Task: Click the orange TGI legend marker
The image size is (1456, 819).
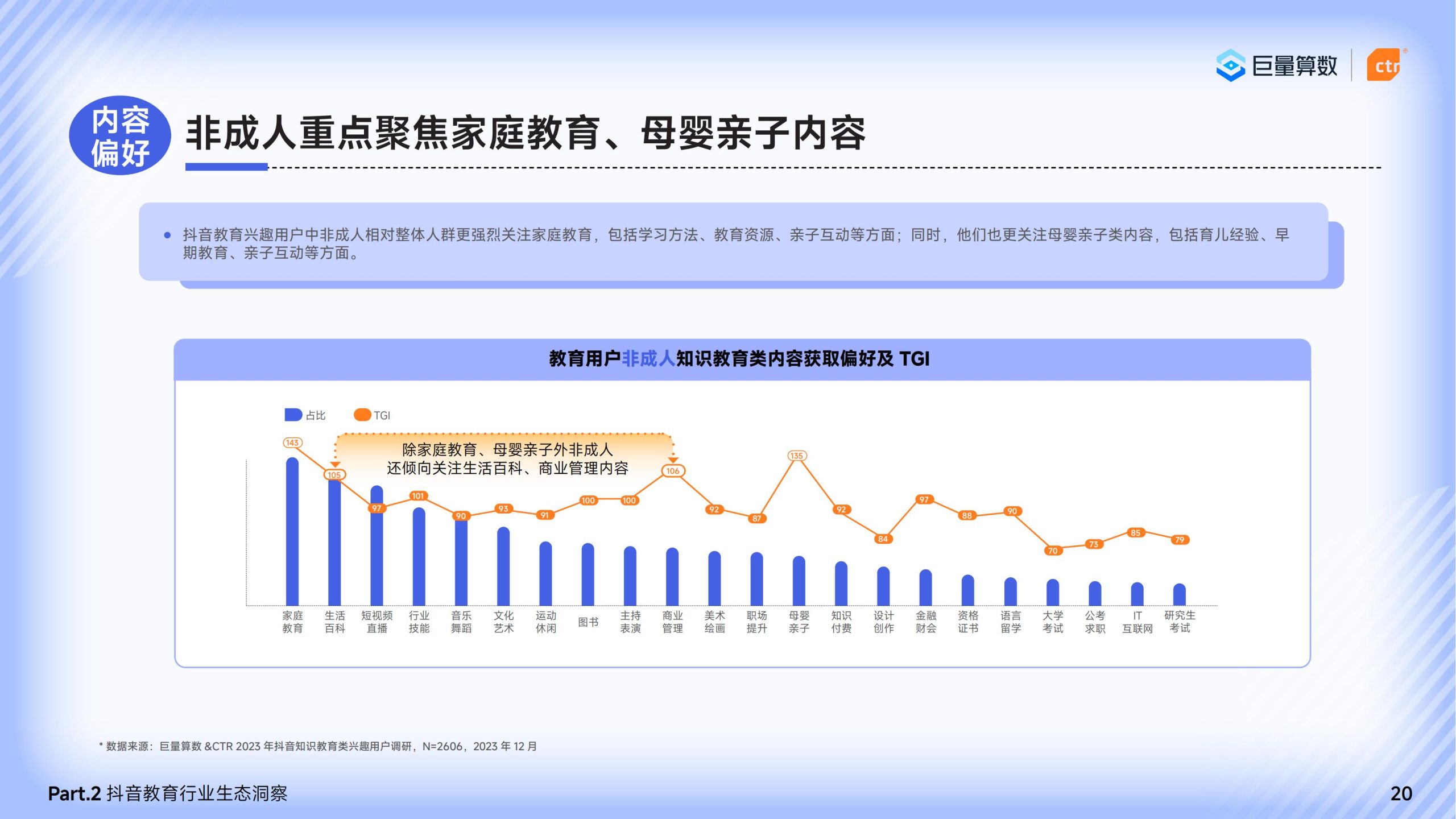Action: point(362,415)
